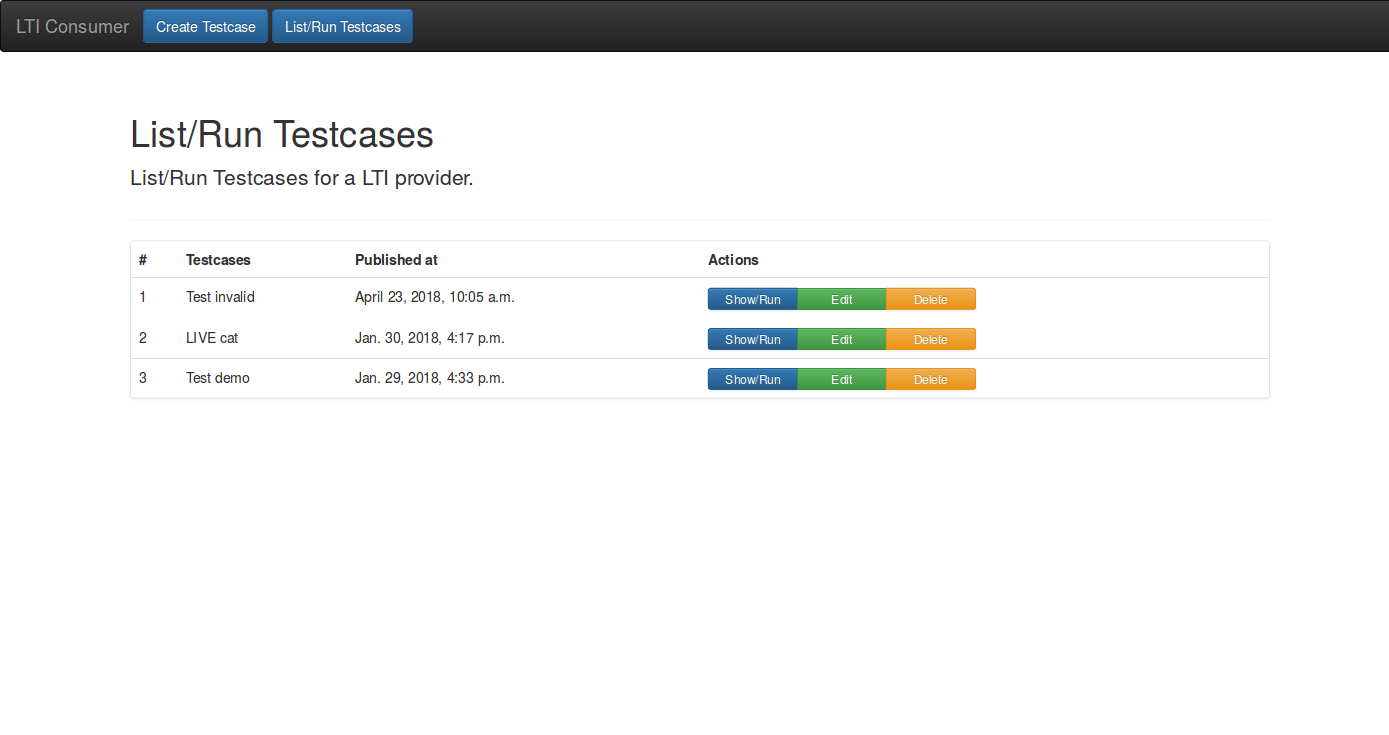Edit the LIVE cat testcase

tap(842, 339)
